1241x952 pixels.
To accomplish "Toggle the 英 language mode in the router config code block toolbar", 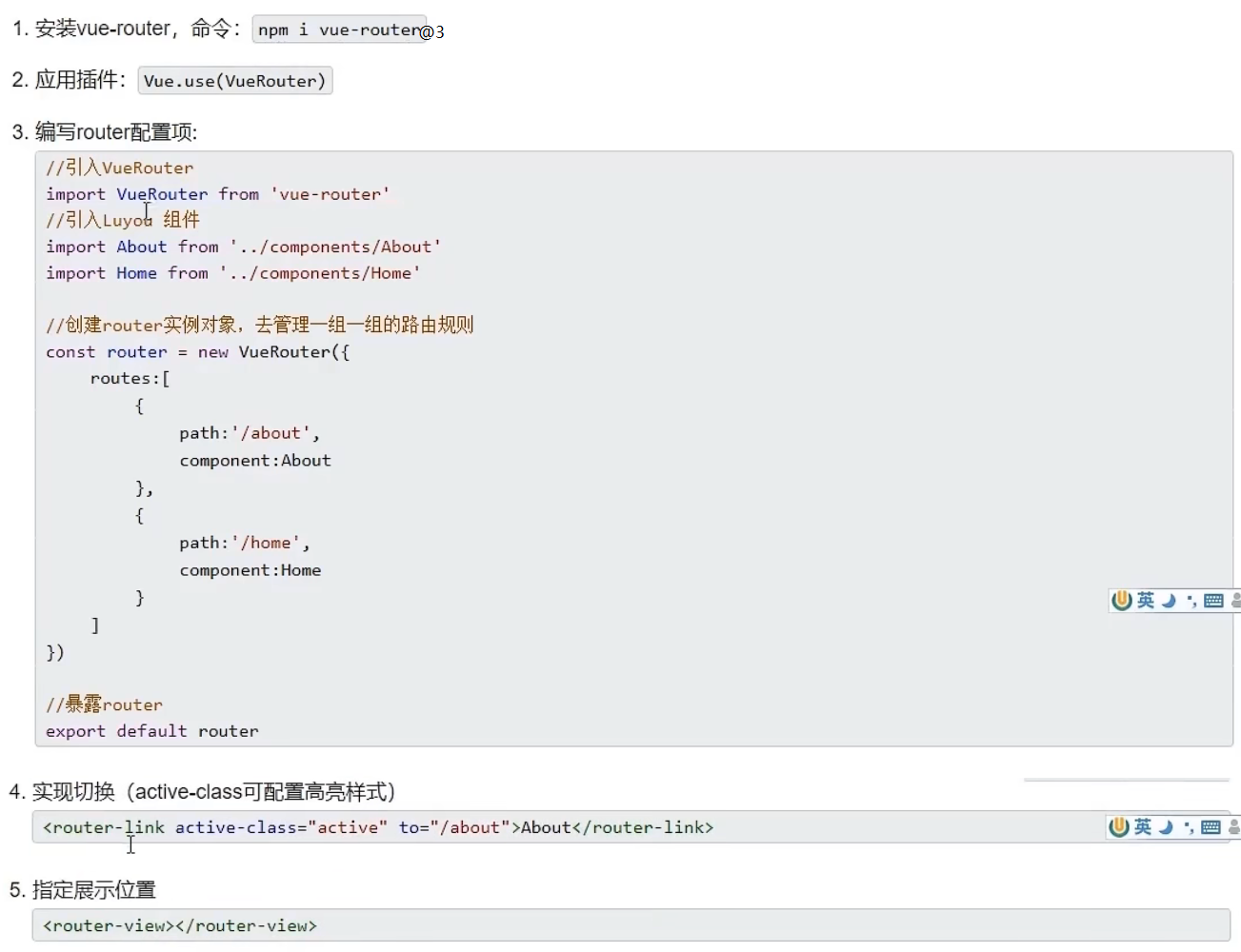I will click(x=1146, y=601).
